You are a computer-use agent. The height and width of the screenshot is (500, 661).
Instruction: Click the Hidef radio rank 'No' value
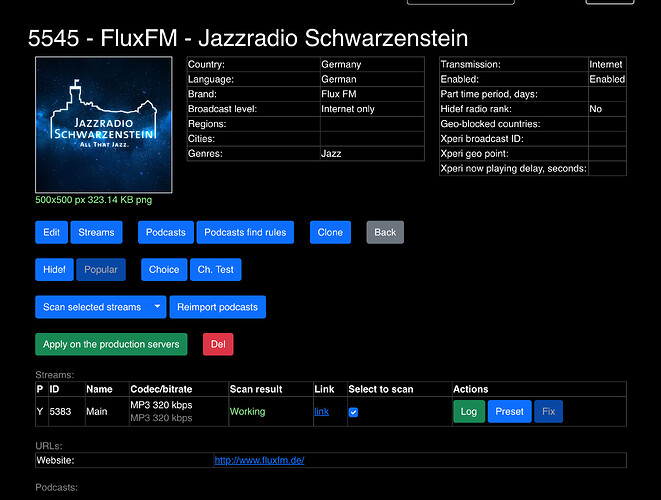(595, 109)
